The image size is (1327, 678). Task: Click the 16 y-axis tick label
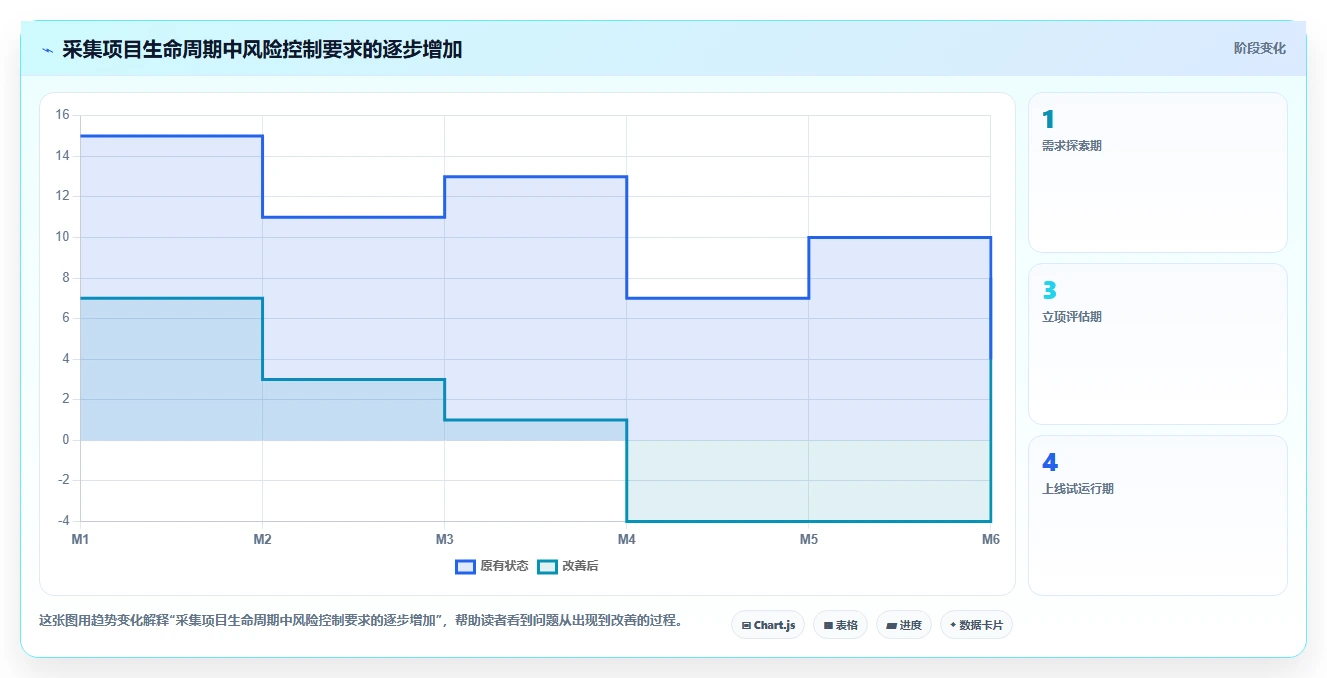(62, 115)
